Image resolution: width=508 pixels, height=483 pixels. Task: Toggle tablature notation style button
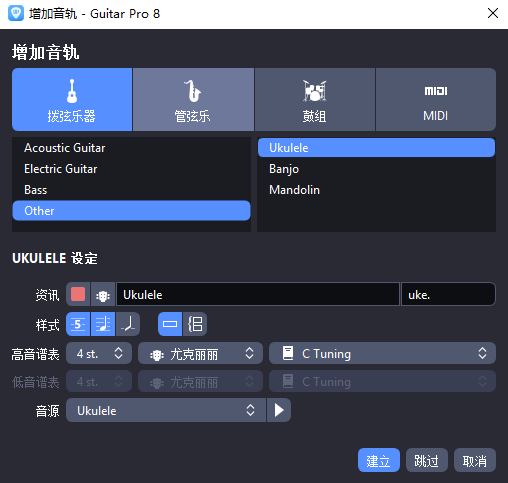click(78, 324)
